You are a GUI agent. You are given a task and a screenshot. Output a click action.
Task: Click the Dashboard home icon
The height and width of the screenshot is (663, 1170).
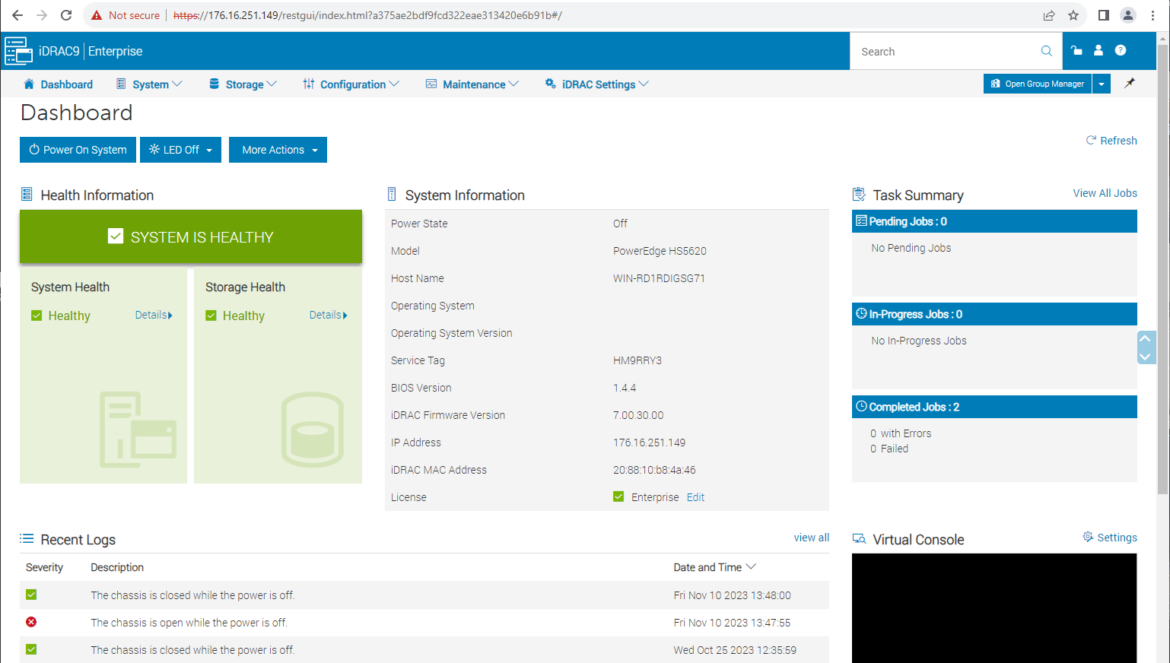click(29, 84)
